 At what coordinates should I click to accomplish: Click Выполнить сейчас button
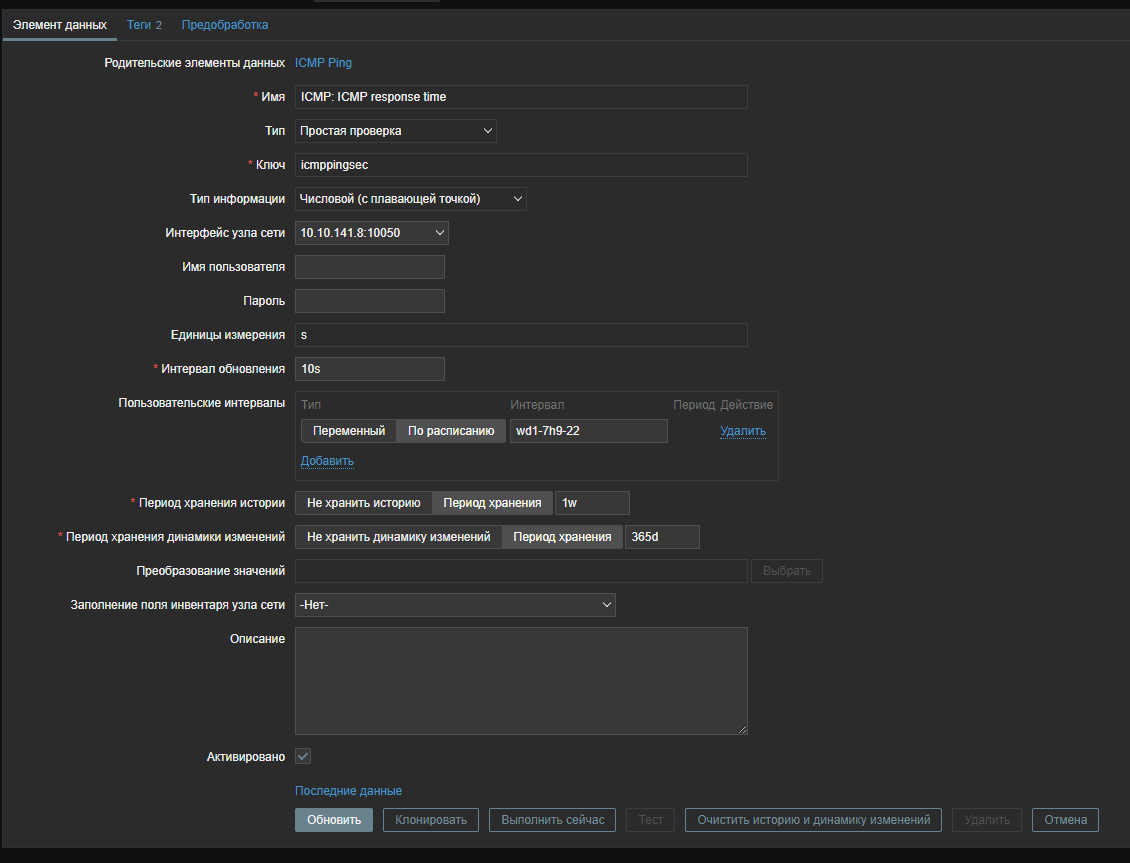pyautogui.click(x=552, y=820)
